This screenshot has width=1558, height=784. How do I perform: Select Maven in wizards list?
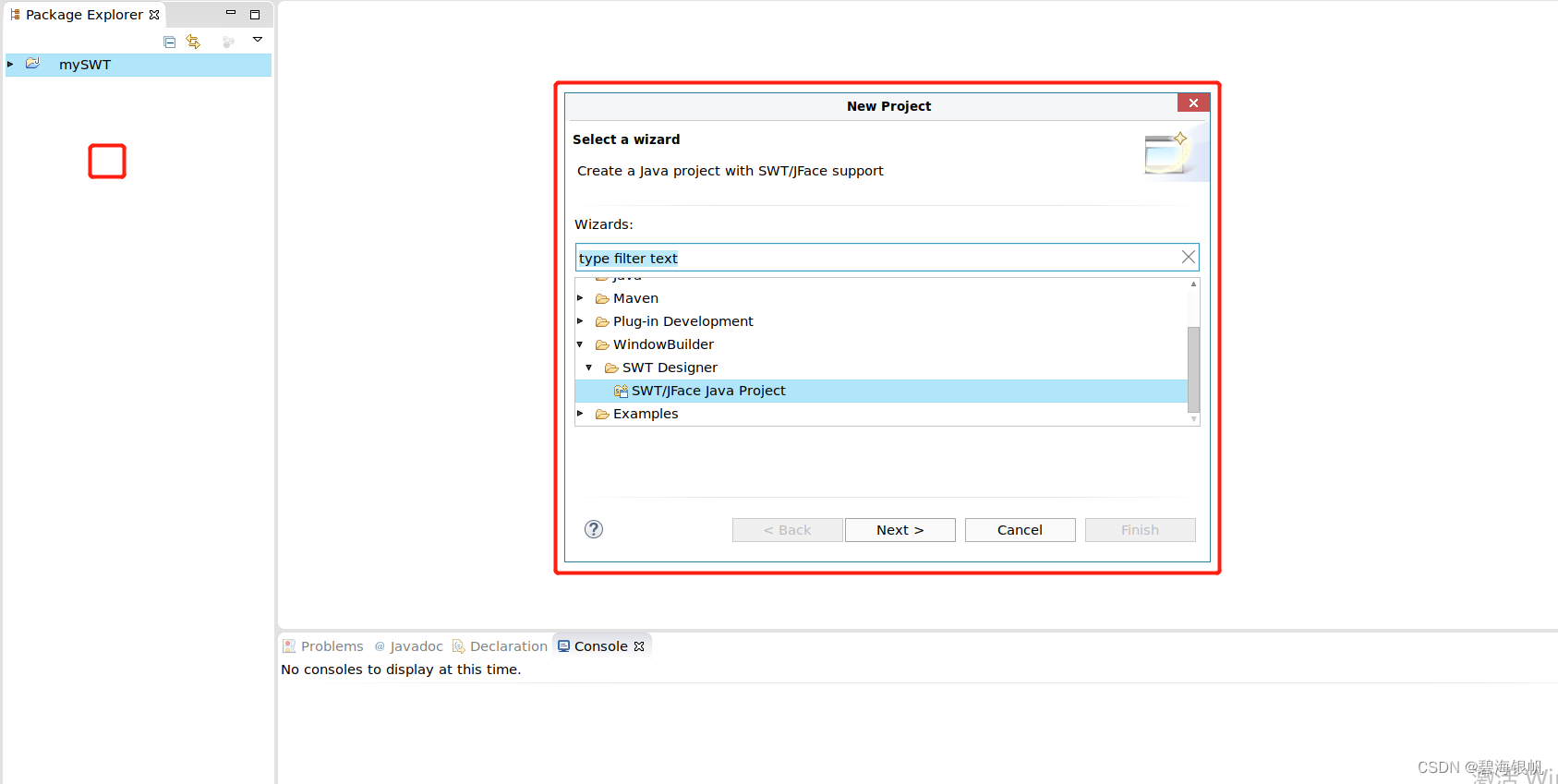tap(635, 298)
